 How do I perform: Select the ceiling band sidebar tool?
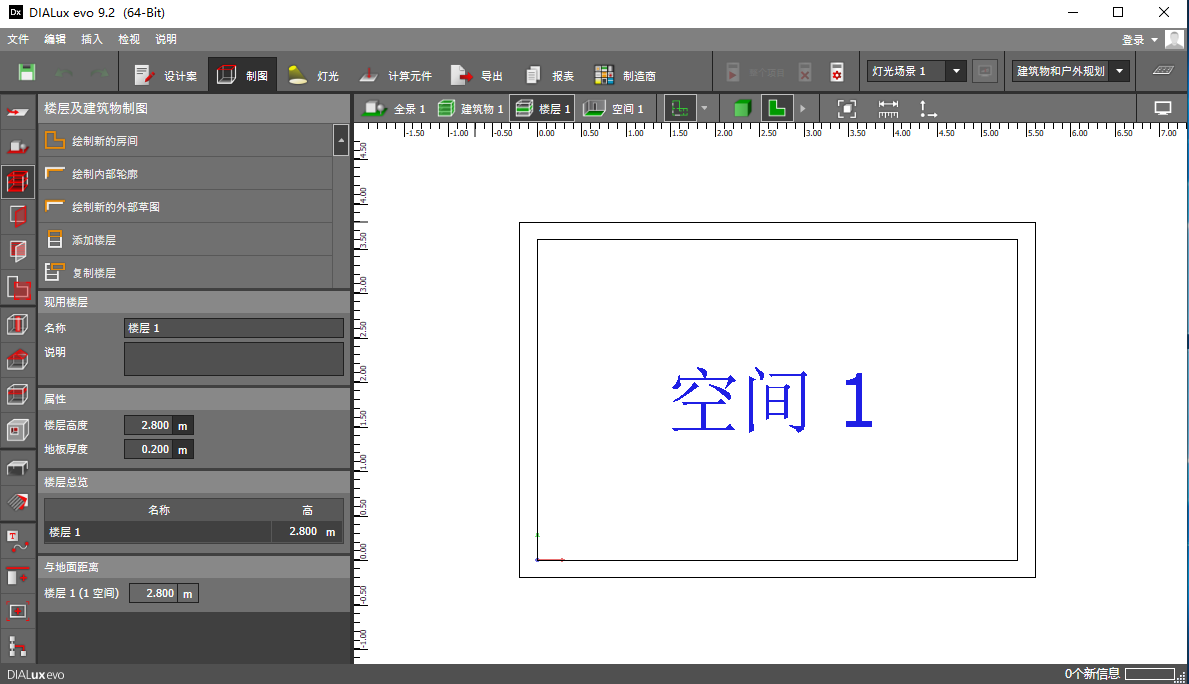[18, 394]
